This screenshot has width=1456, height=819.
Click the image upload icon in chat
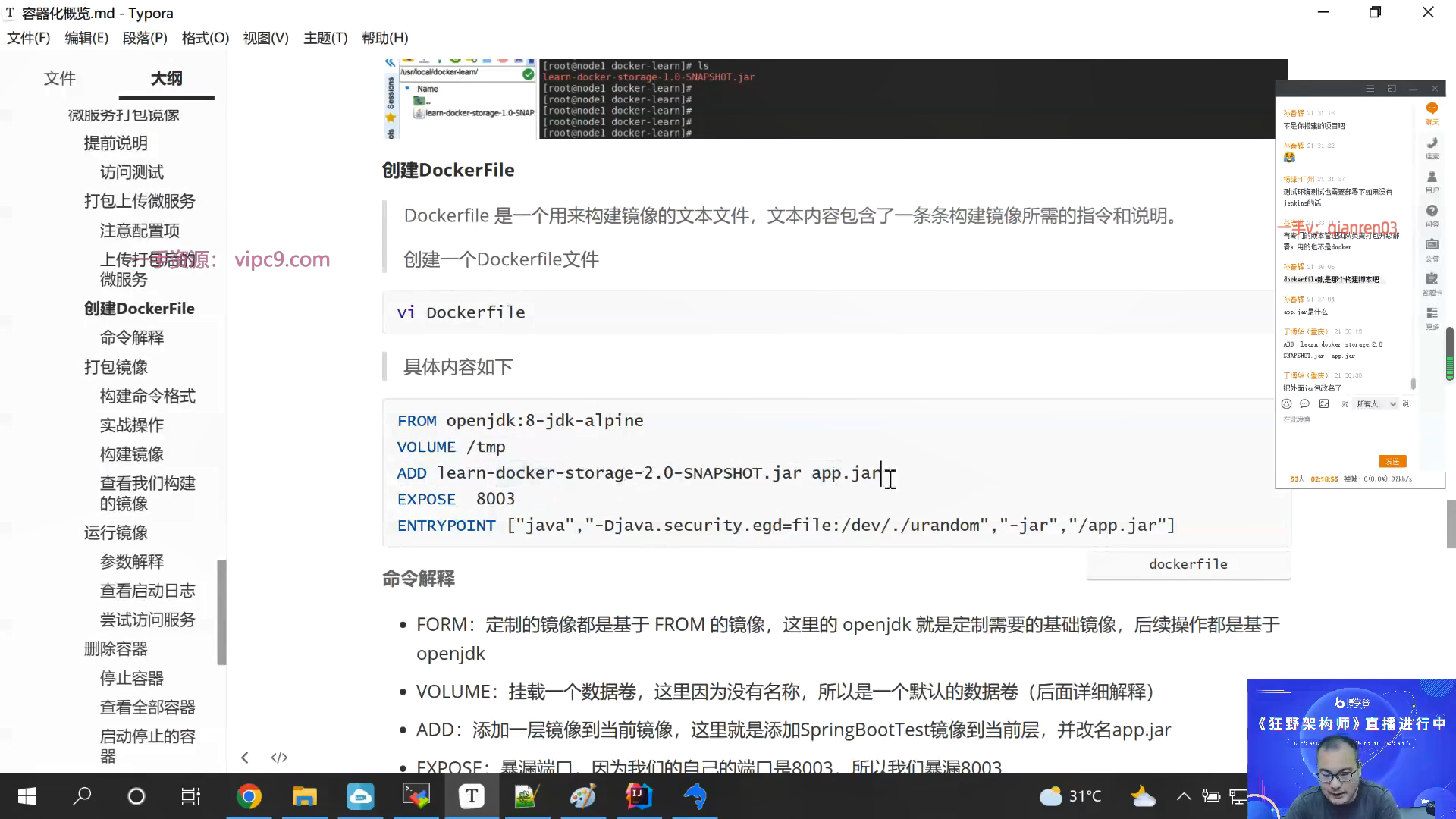(x=1324, y=404)
